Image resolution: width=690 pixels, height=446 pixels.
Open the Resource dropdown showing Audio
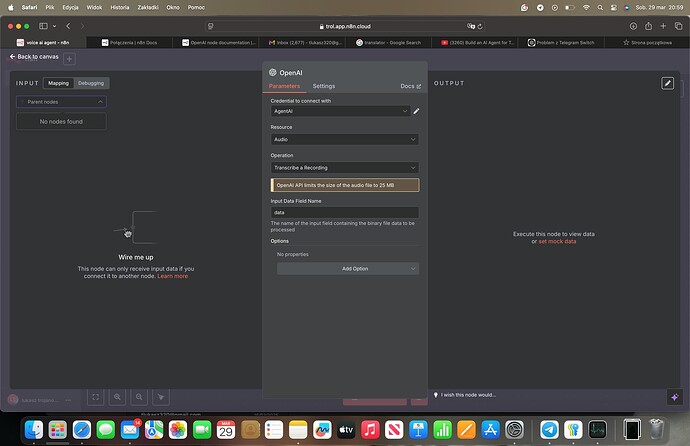pos(345,139)
